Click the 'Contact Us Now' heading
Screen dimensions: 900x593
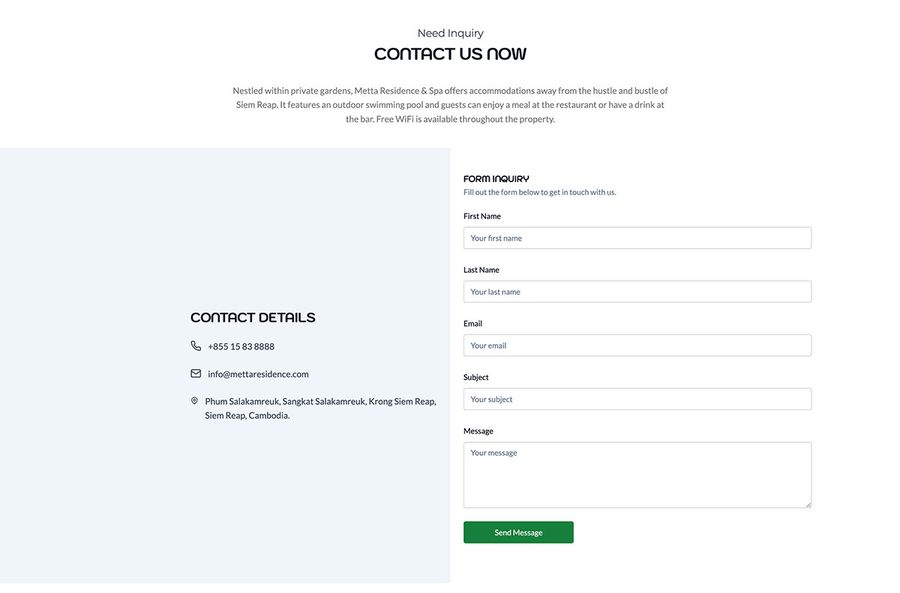point(450,54)
